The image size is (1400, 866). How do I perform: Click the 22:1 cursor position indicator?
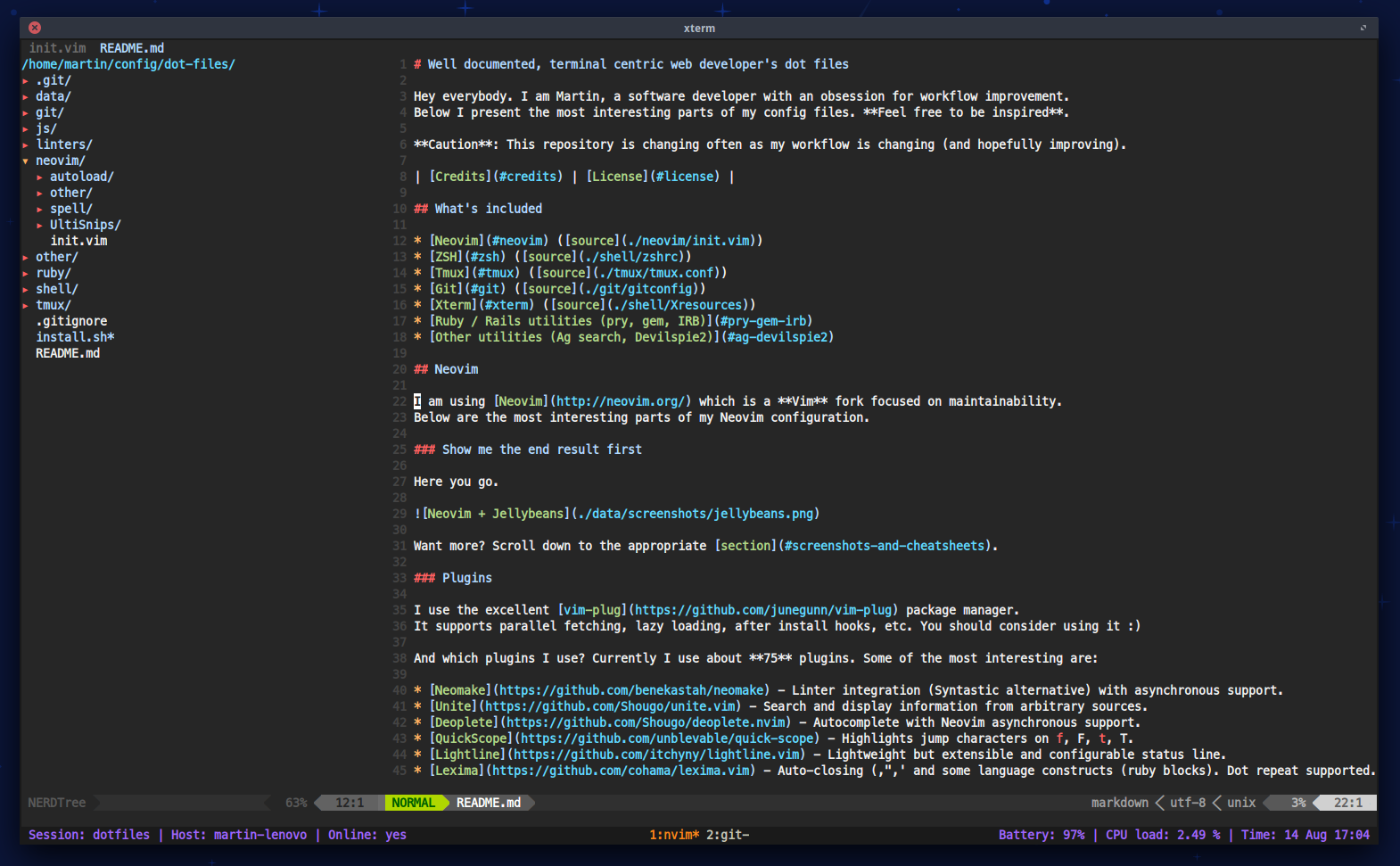tap(1348, 803)
